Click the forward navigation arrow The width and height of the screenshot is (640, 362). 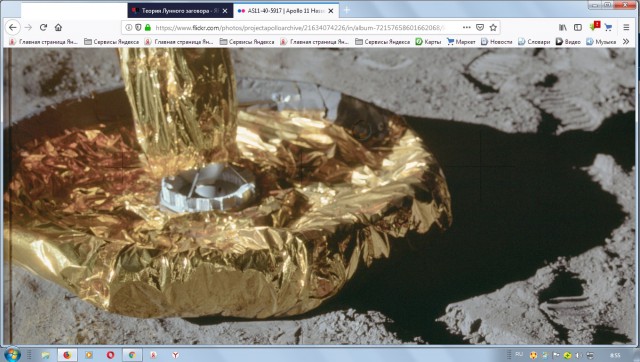click(28, 28)
